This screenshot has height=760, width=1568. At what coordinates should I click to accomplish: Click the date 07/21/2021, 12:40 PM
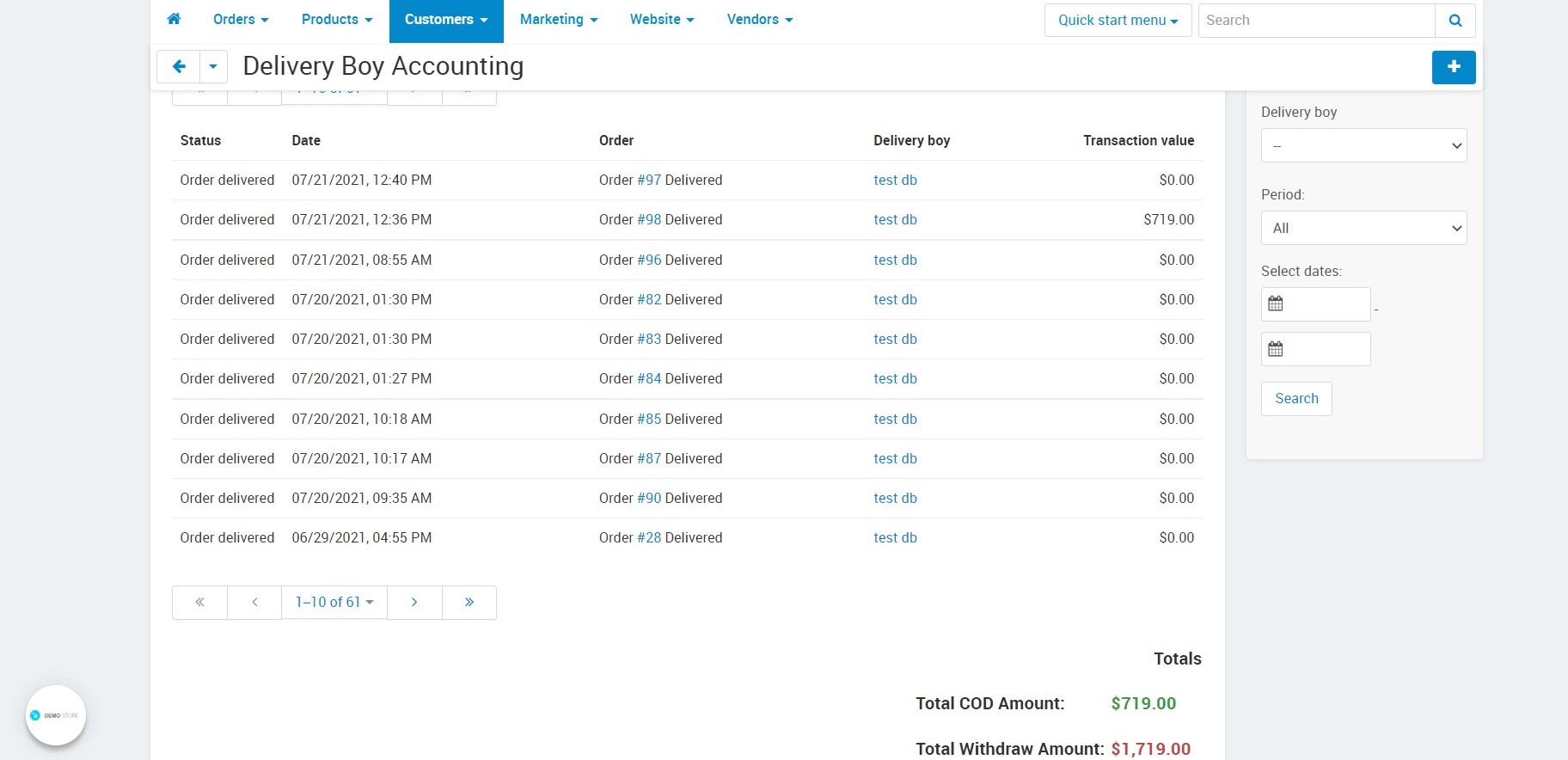[x=362, y=180]
